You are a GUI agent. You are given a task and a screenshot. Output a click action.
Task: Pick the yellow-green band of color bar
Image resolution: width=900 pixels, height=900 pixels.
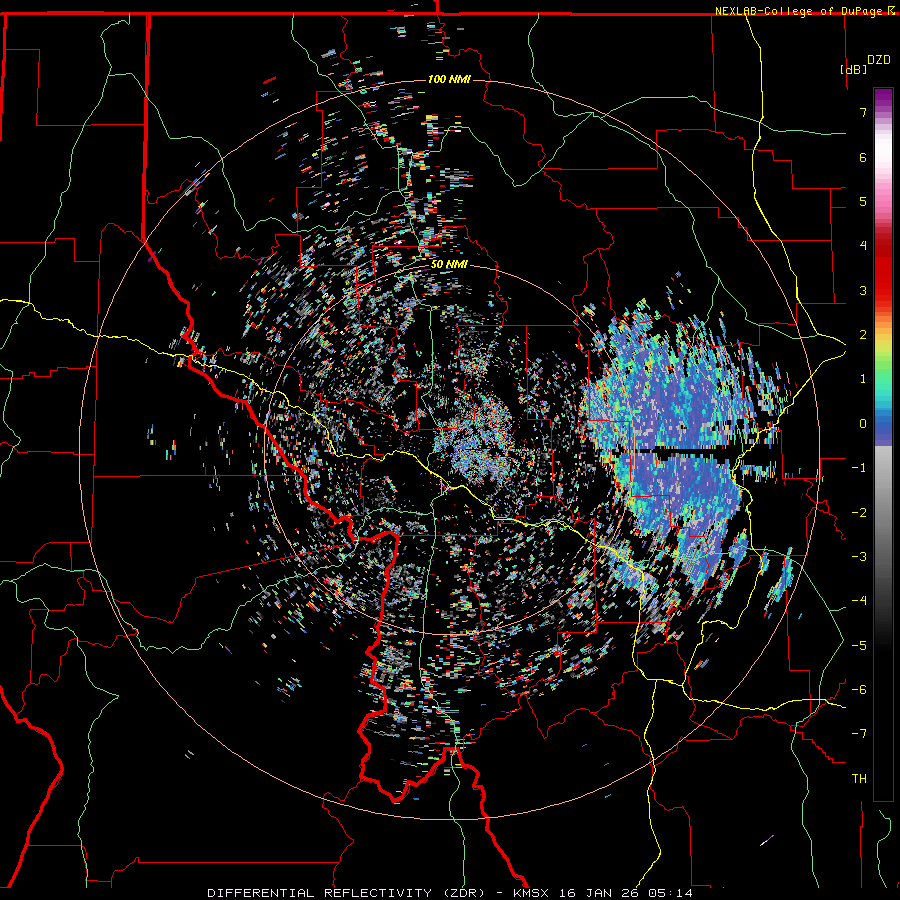[x=883, y=356]
